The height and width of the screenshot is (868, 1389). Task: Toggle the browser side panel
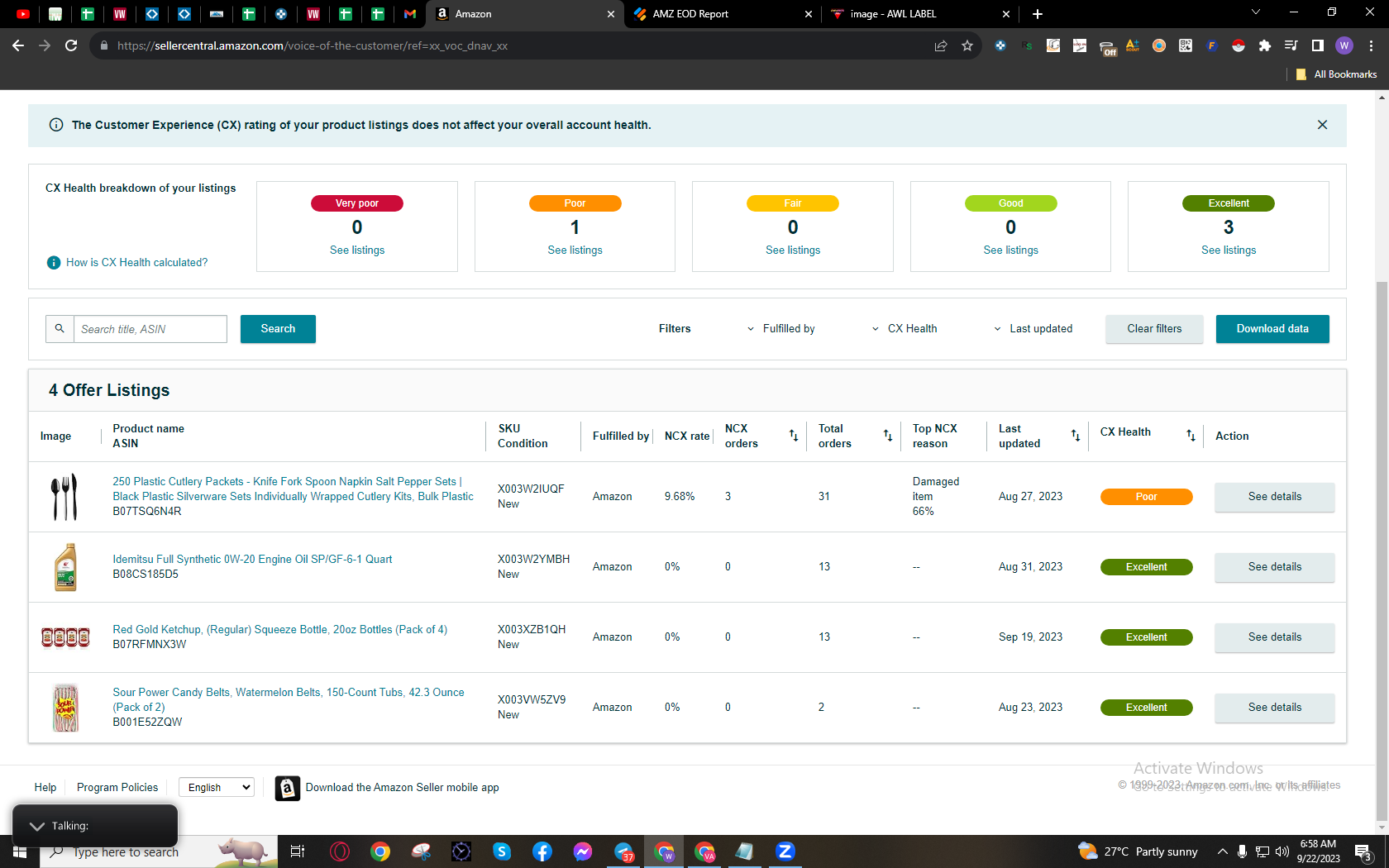(1318, 45)
